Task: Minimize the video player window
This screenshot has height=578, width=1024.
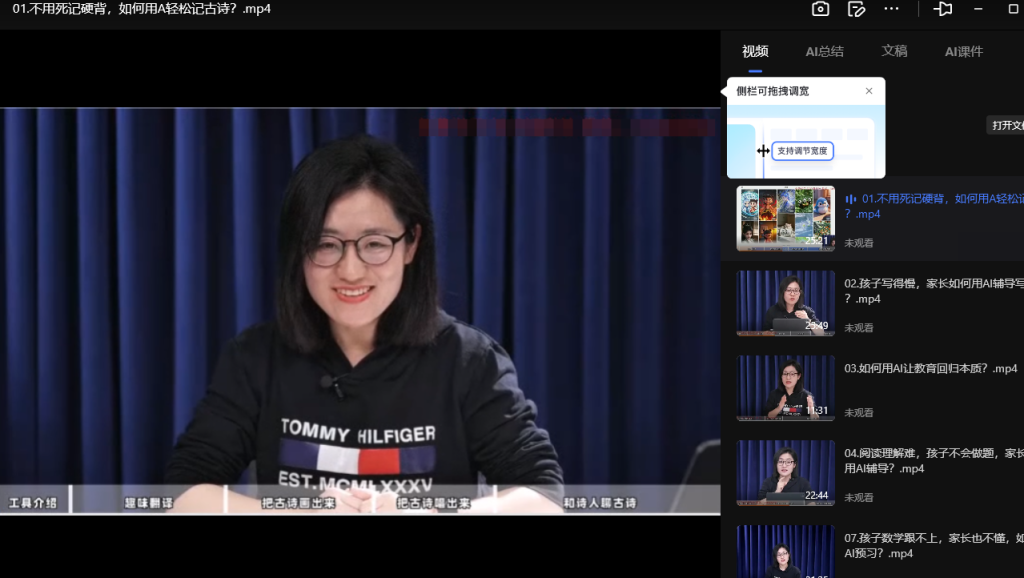Action: click(x=978, y=9)
